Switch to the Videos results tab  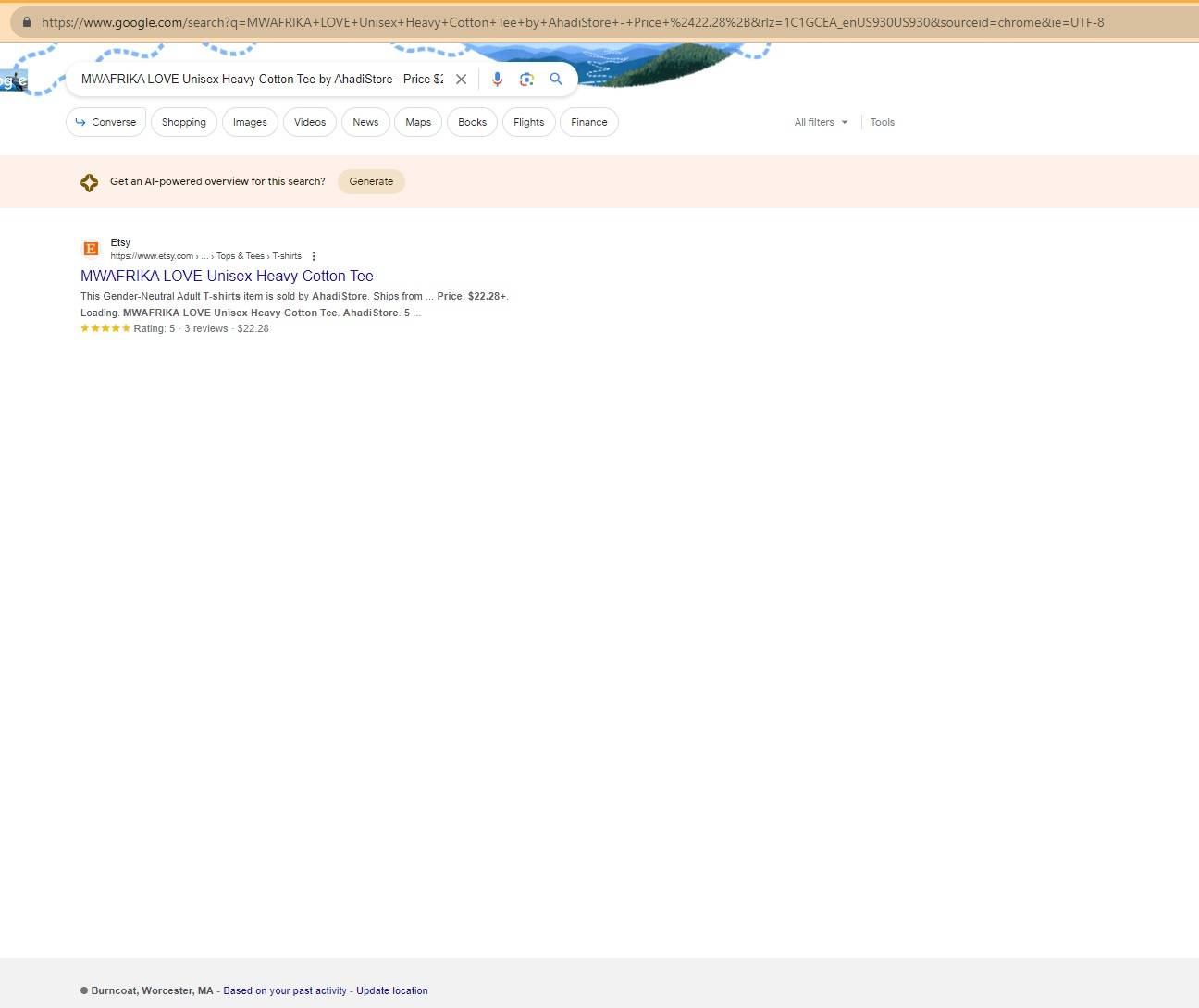click(310, 122)
